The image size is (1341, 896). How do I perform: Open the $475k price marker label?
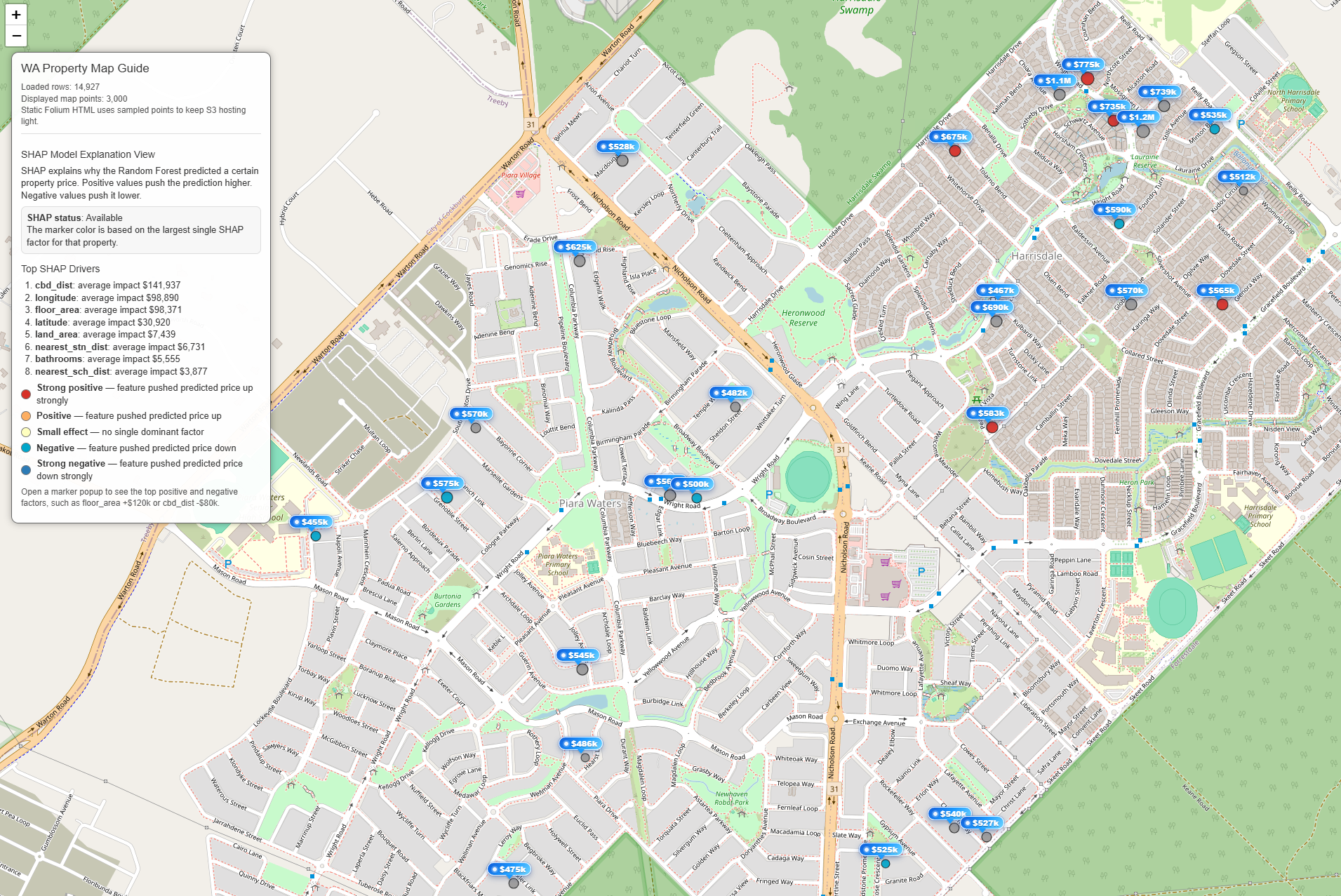(x=508, y=869)
